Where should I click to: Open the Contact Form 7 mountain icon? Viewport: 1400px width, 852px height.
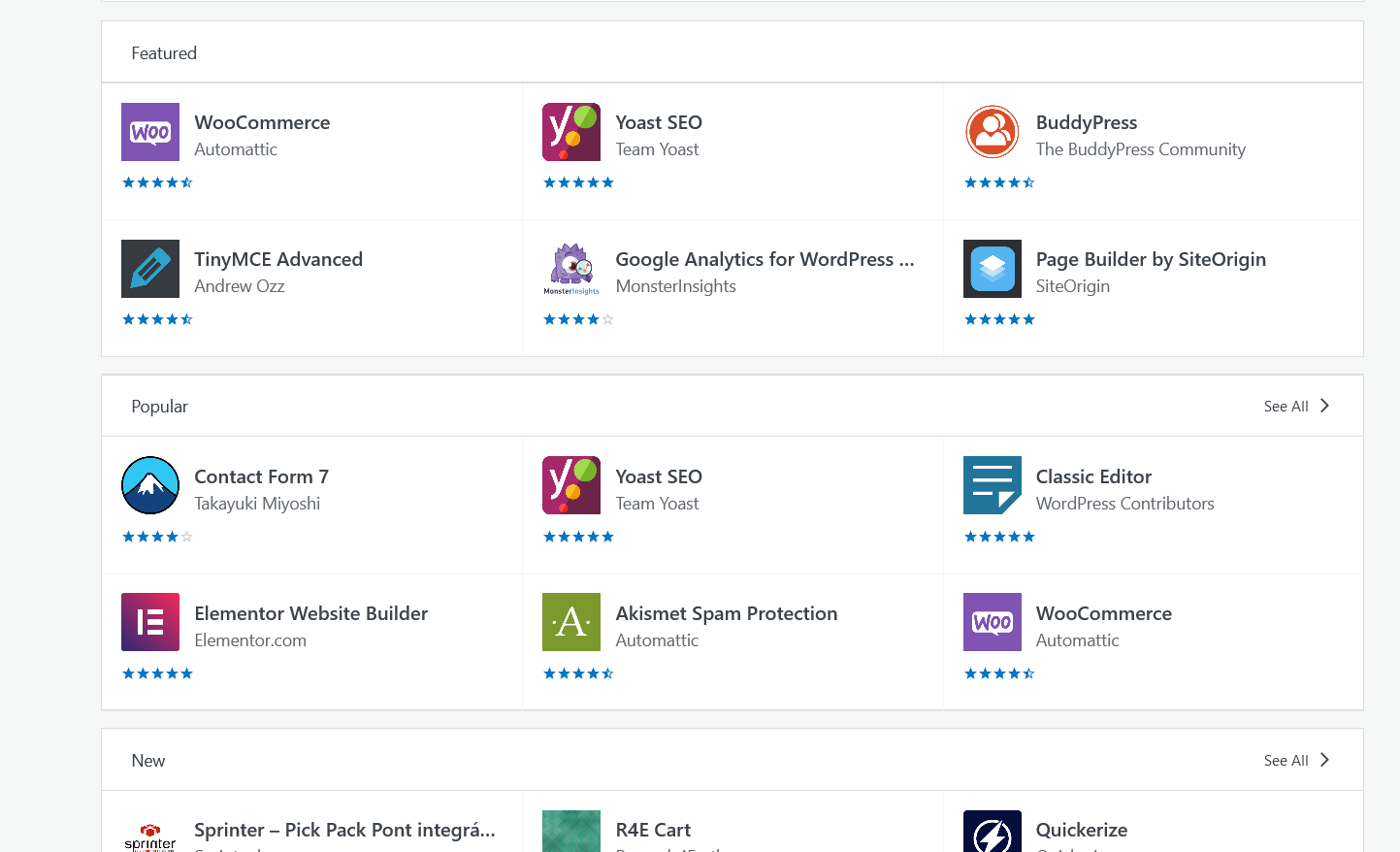pyautogui.click(x=150, y=485)
